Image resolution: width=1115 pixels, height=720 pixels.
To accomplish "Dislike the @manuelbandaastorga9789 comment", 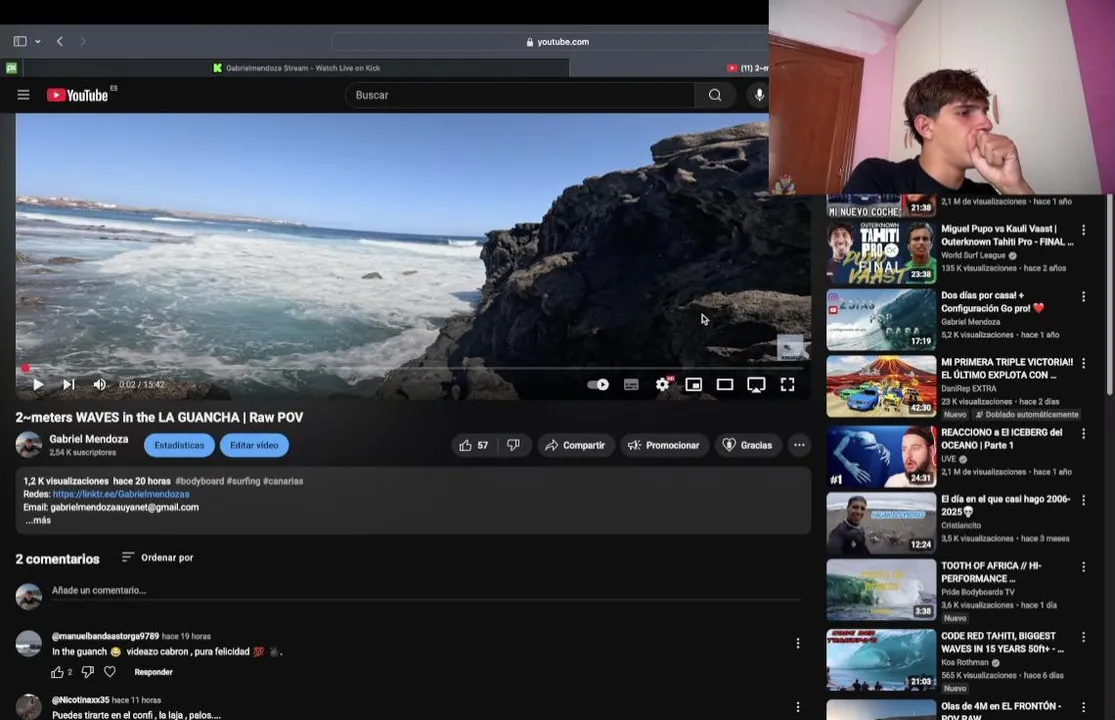I will tap(87, 672).
